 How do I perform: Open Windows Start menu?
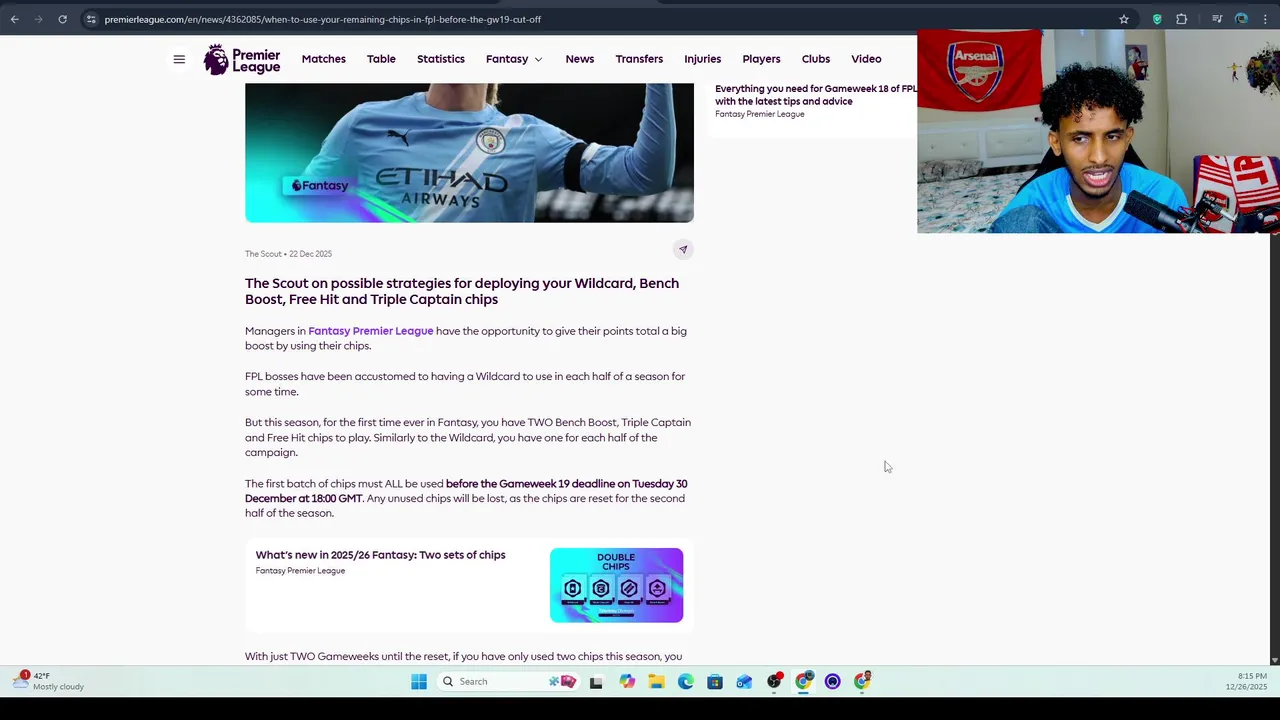tap(419, 682)
